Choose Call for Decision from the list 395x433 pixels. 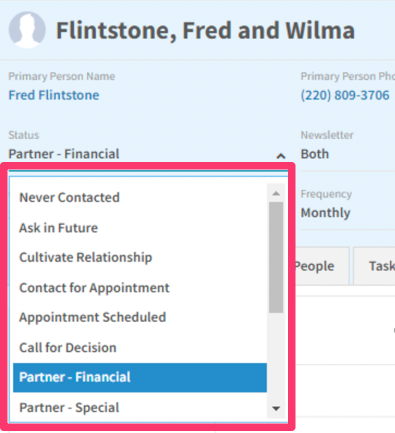tap(140, 347)
